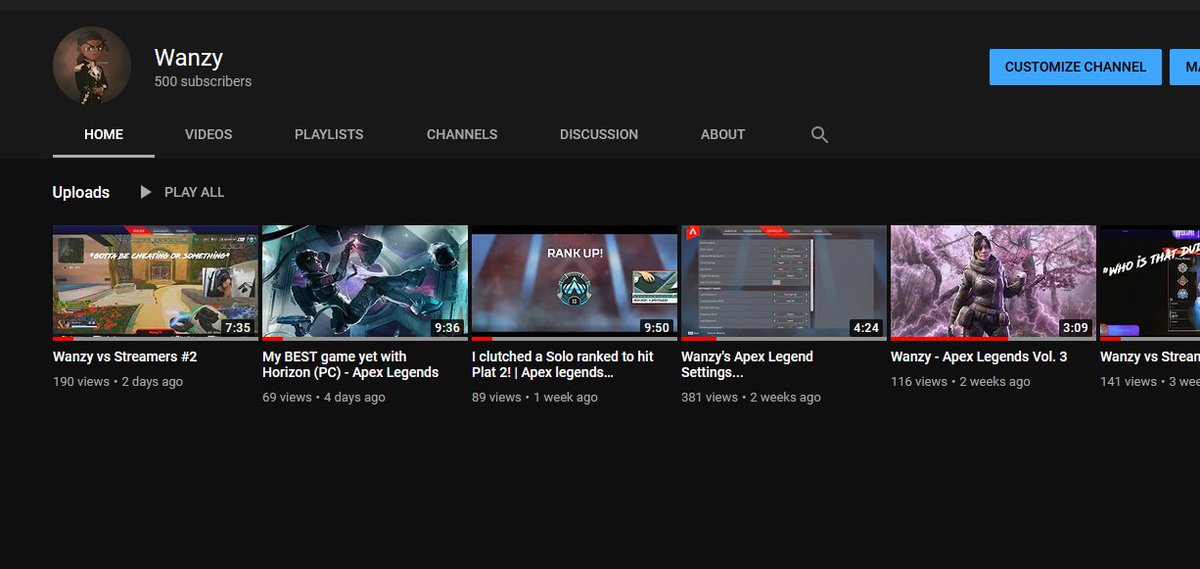Image resolution: width=1200 pixels, height=569 pixels.
Task: Open the Uploads section heading
Action: coord(81,192)
